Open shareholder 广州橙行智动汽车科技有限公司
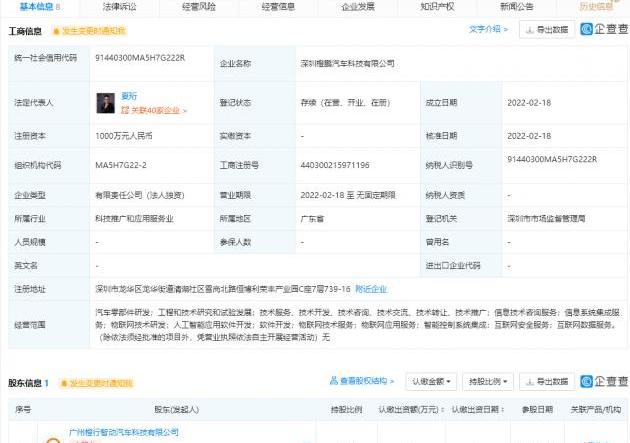This screenshot has width=630, height=443. coord(124,432)
